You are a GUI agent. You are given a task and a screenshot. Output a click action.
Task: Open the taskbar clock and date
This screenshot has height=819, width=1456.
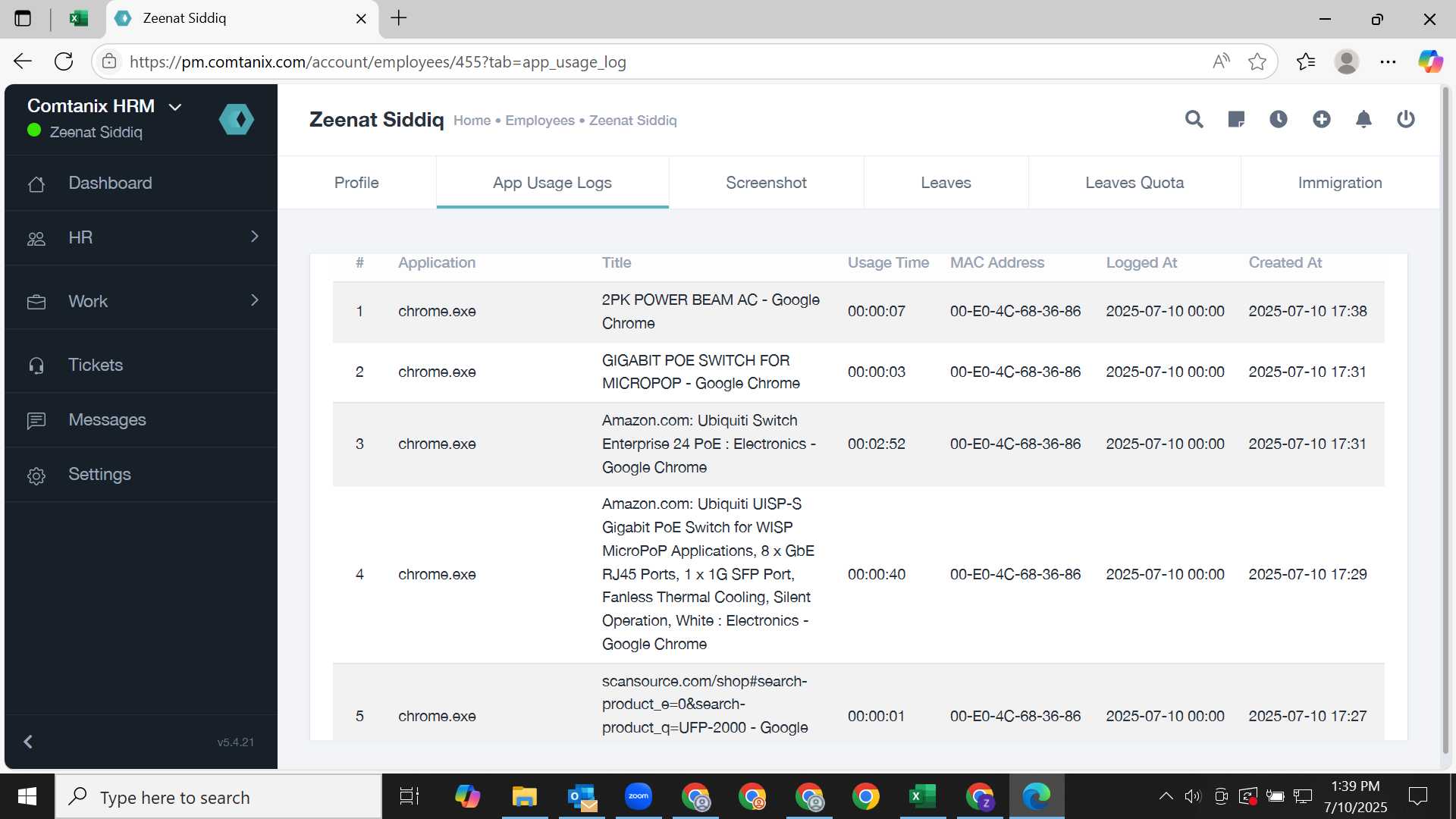tap(1355, 796)
